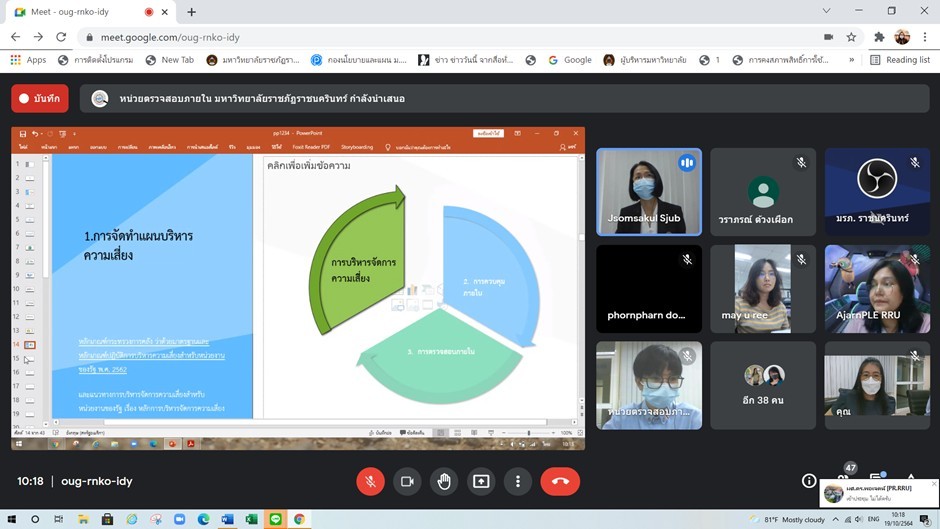Viewport: 940px width, 529px height.
Task: Open the Apps bookmark shortcut
Action: [28, 60]
